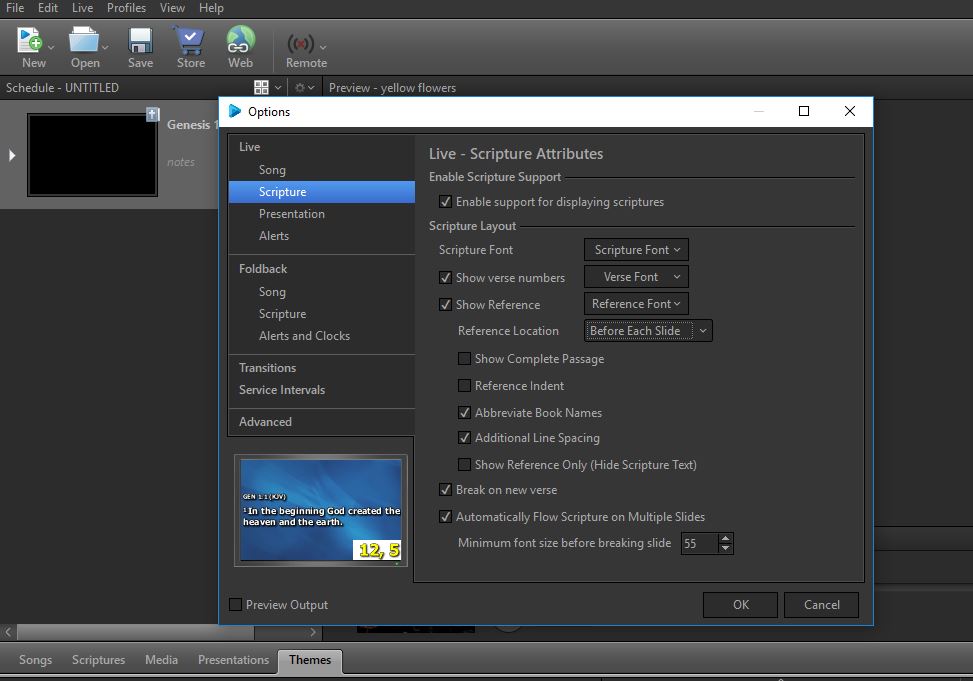Click schedule settings gear icon
Image resolution: width=973 pixels, height=681 pixels.
[x=299, y=88]
